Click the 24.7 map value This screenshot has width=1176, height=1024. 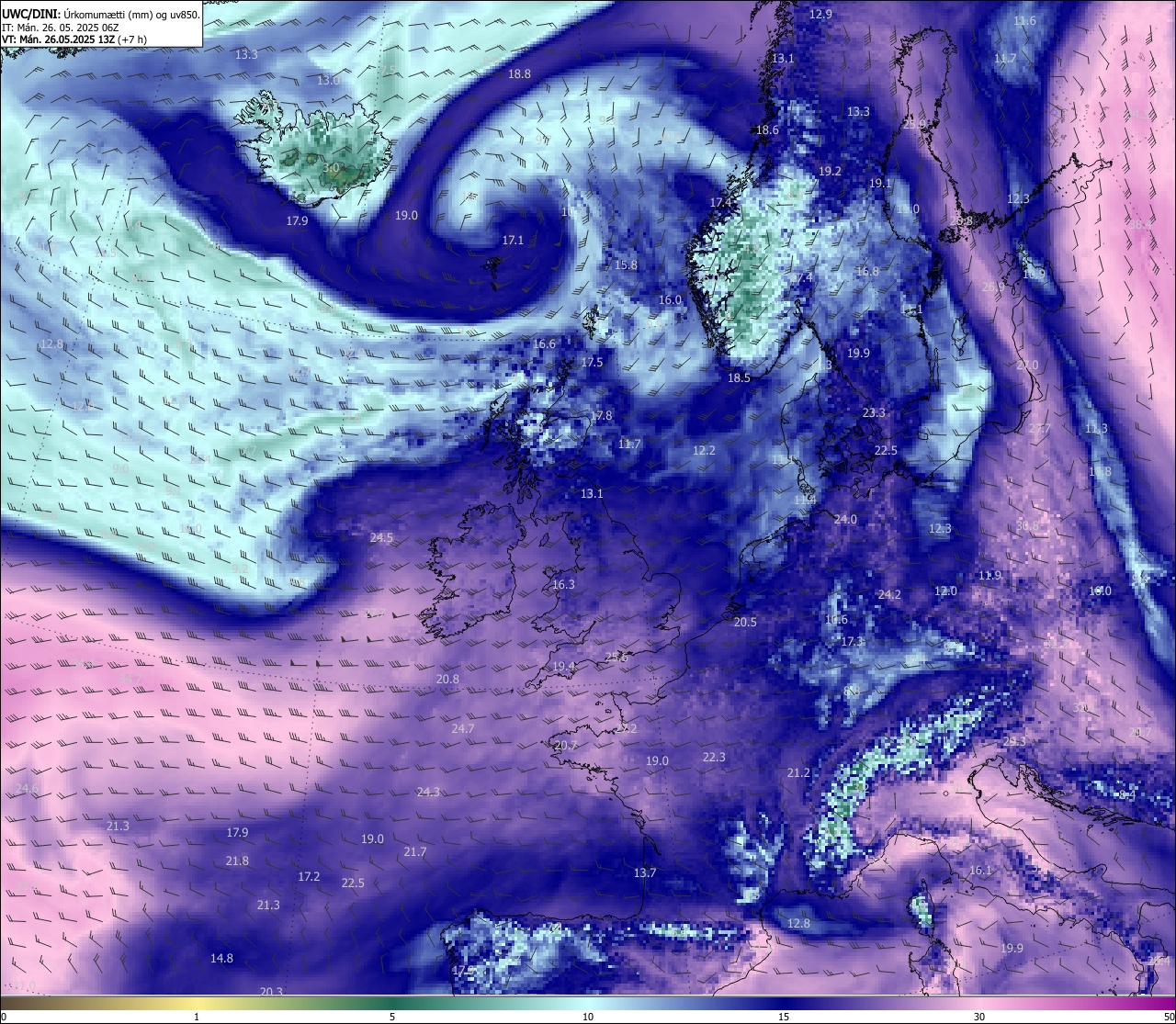click(463, 729)
